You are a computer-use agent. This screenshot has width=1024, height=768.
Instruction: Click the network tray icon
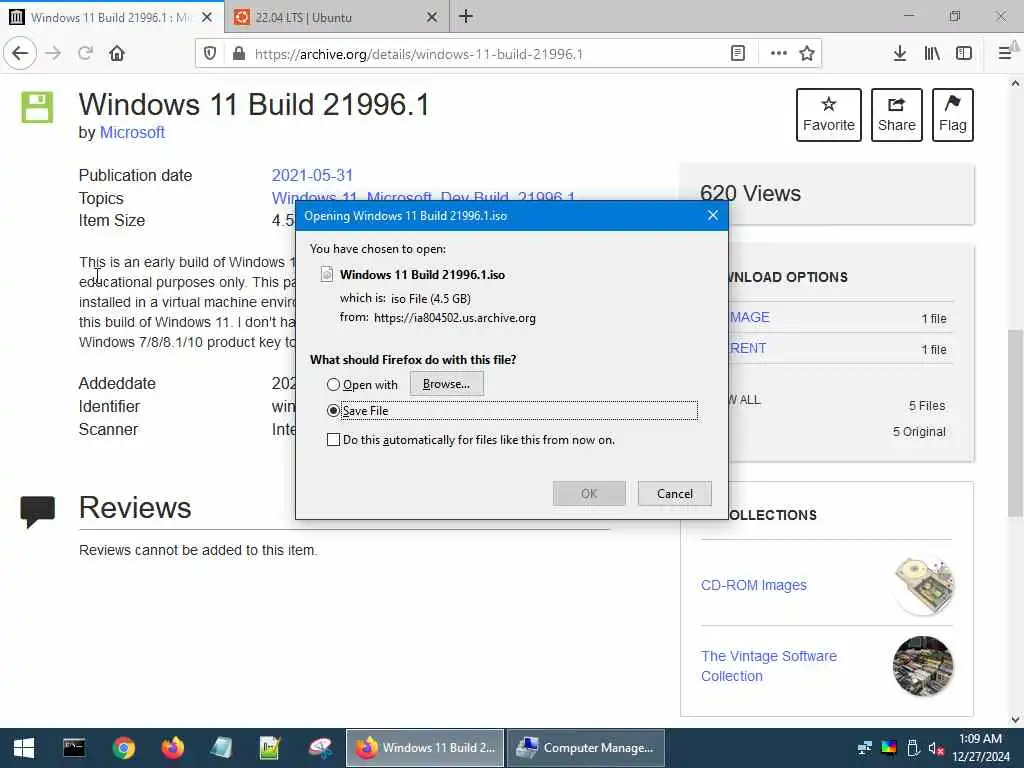coord(865,748)
